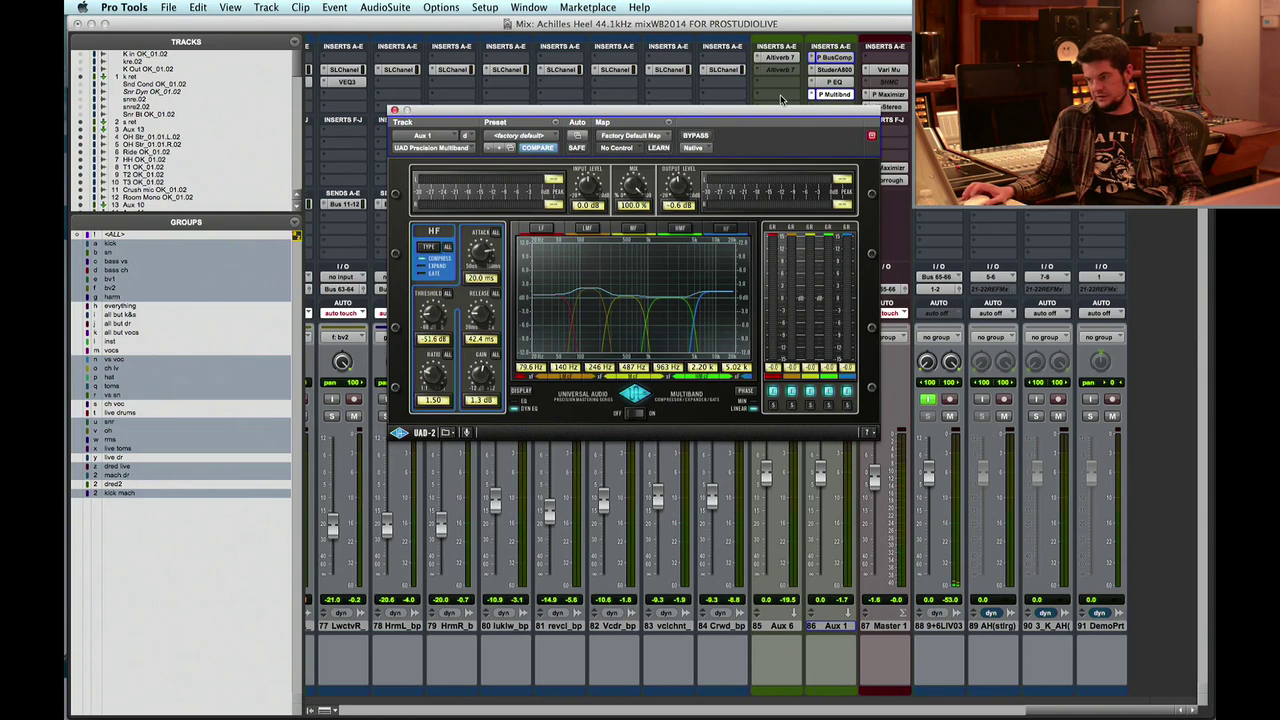
Task: Click the 79.6 Hz frequency field
Action: 531,368
